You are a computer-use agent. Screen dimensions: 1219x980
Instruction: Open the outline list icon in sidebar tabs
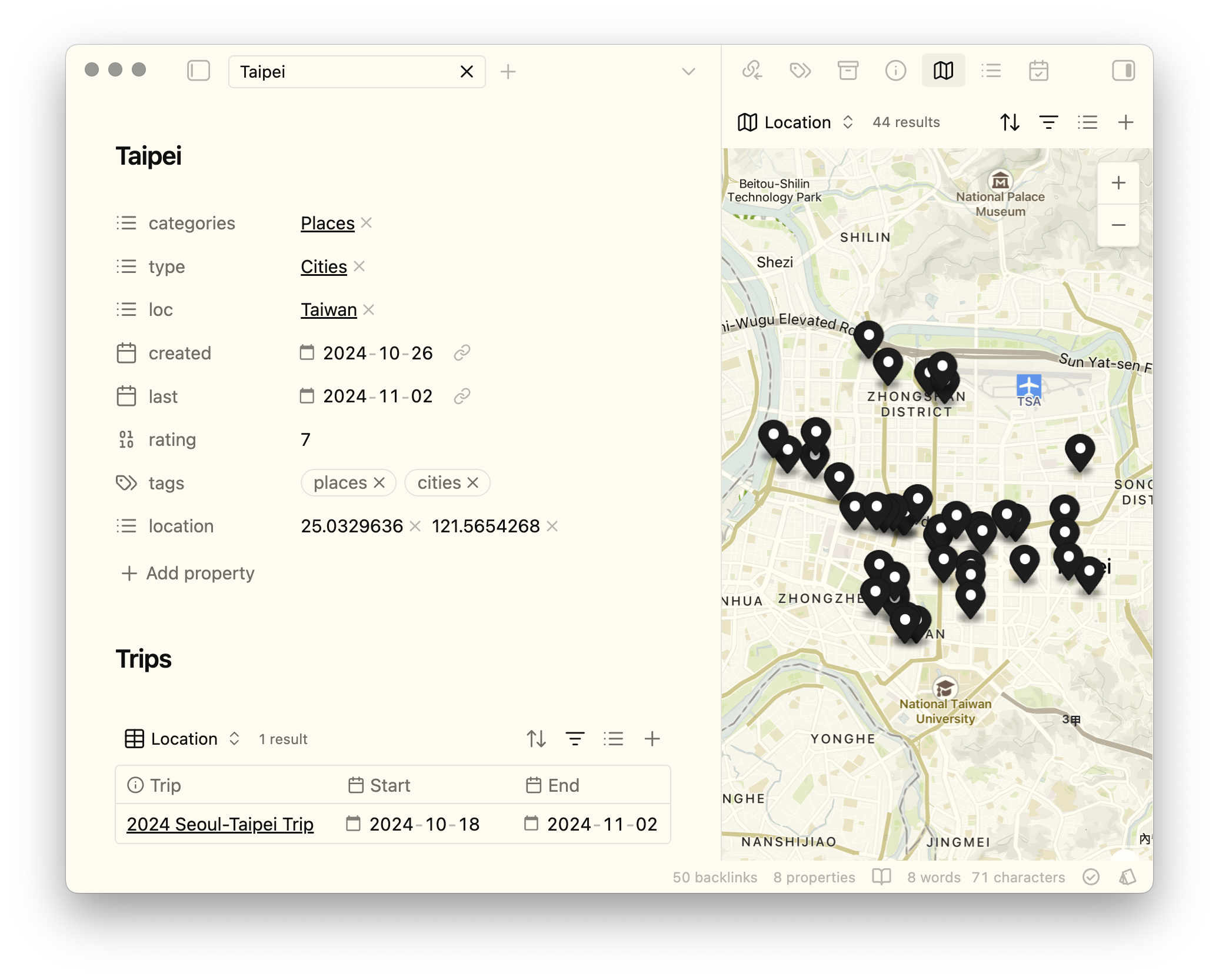tap(991, 71)
